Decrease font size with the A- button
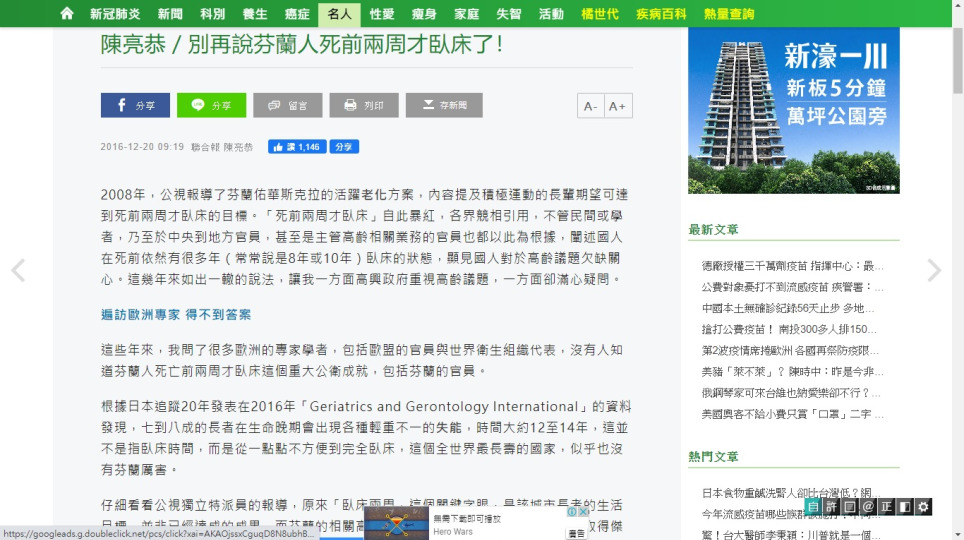Screen dimensions: 964x540 (x=591, y=106)
